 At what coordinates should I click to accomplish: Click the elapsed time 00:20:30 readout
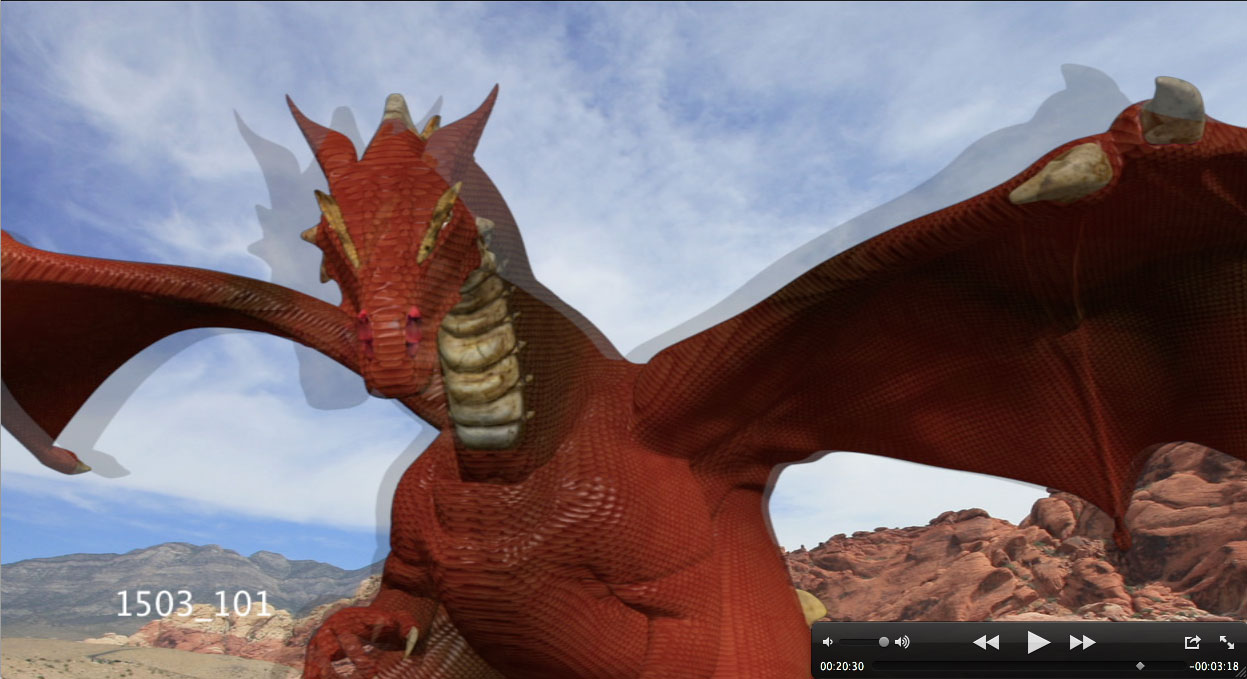point(841,666)
